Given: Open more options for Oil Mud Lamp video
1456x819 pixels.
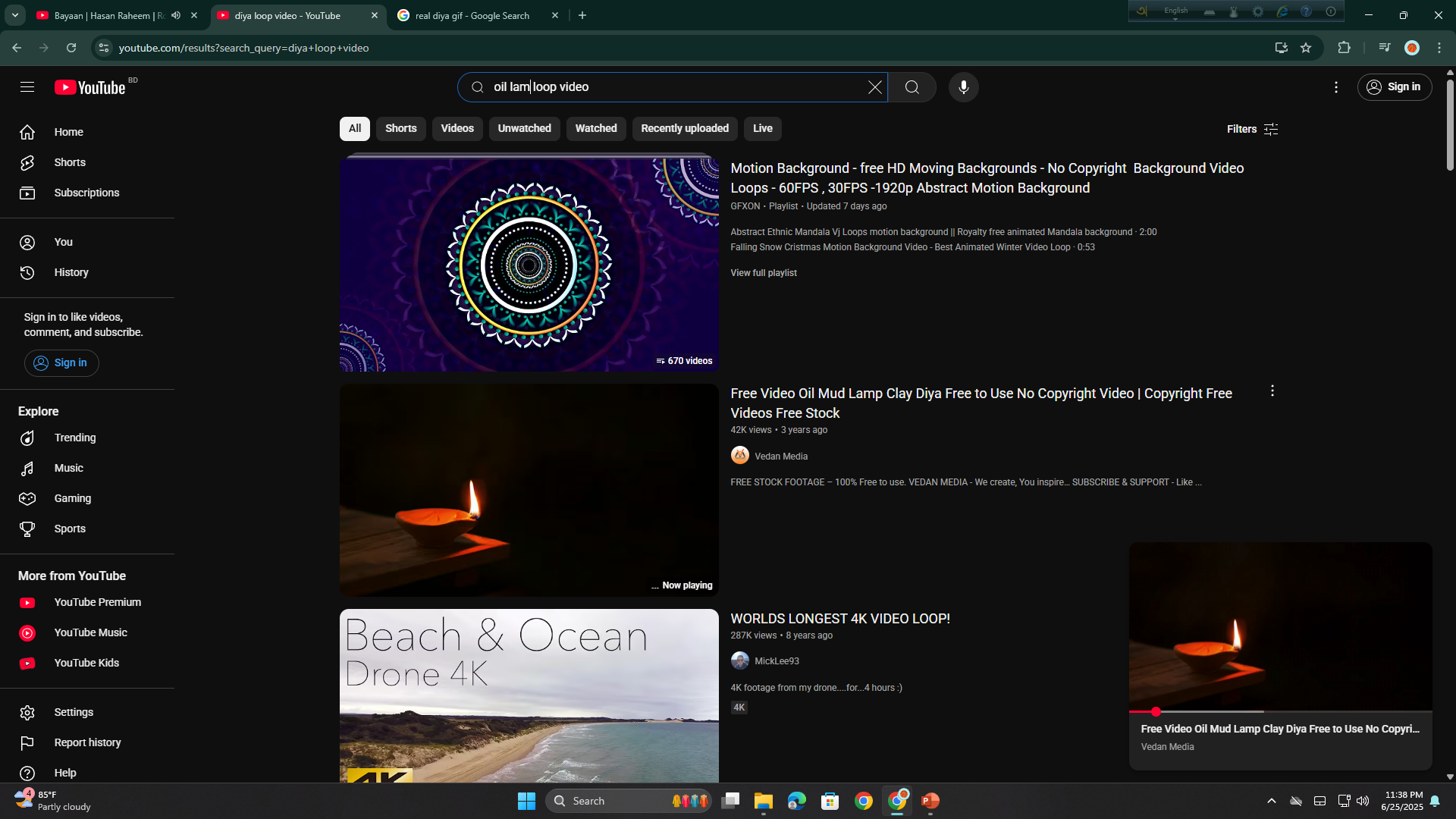Looking at the screenshot, I should point(1272,391).
